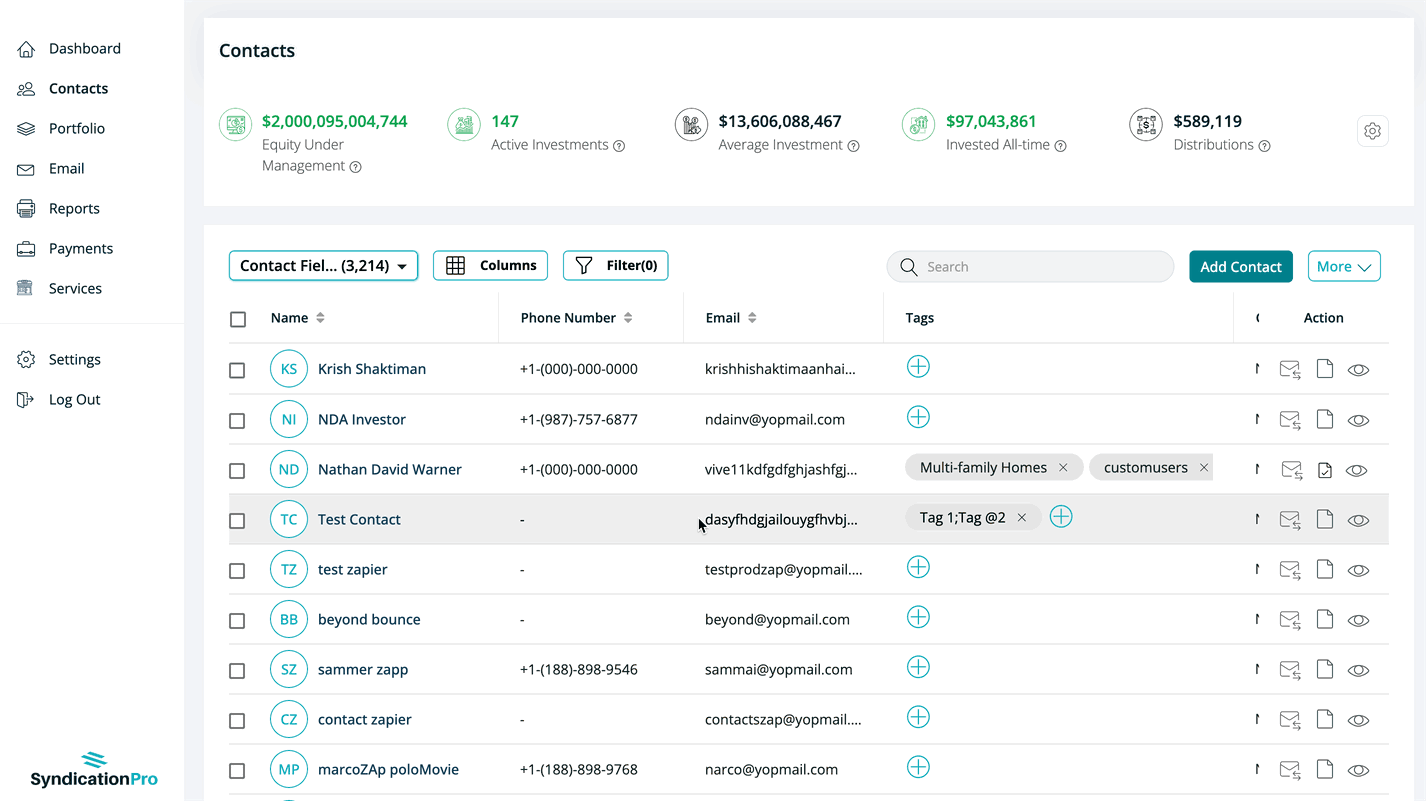Check the box for test zapier

point(237,570)
